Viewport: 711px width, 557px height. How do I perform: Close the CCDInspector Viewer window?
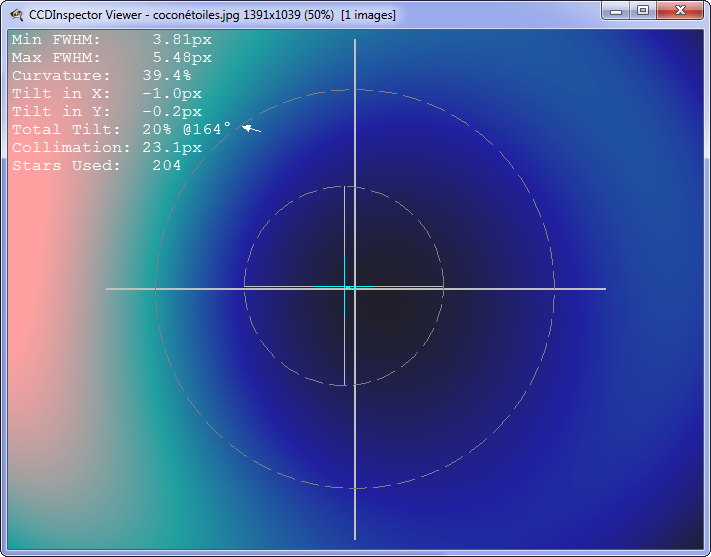(679, 11)
